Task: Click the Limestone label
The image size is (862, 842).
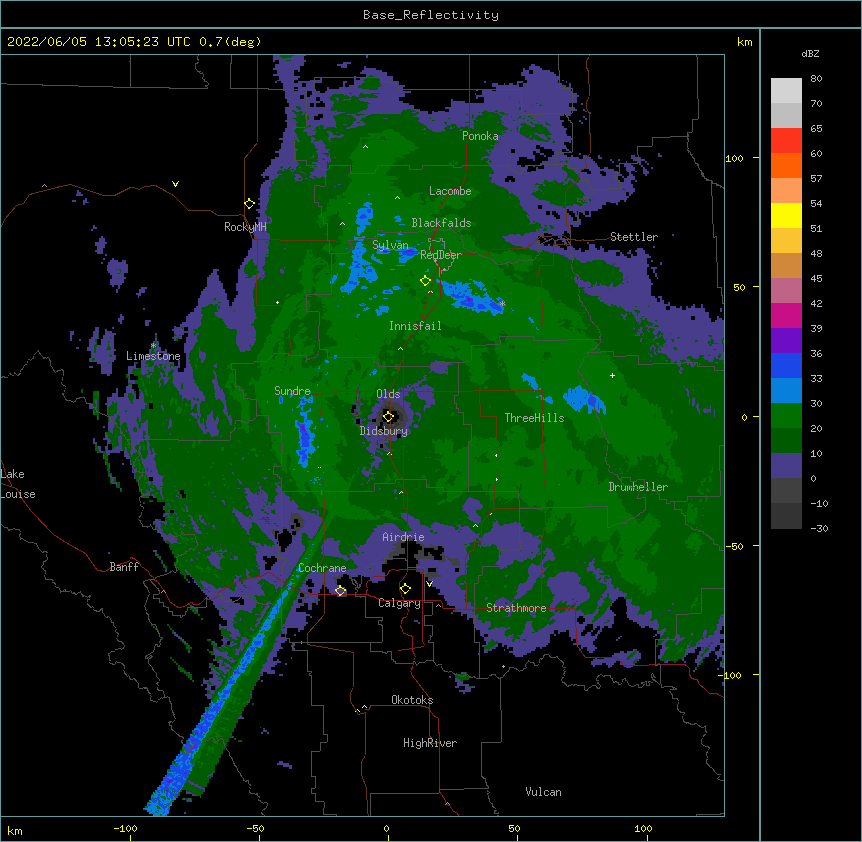Action: click(153, 356)
